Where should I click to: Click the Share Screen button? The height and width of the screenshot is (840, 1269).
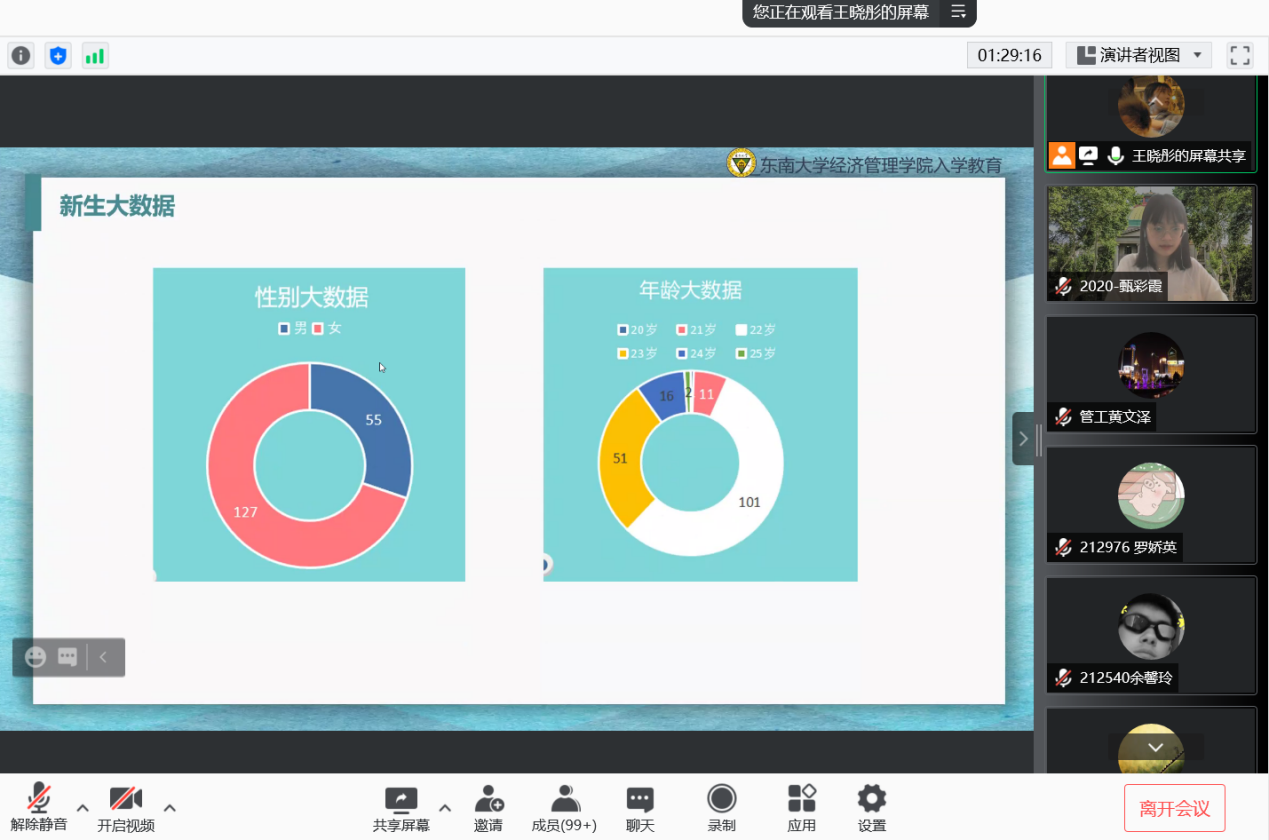(x=401, y=807)
